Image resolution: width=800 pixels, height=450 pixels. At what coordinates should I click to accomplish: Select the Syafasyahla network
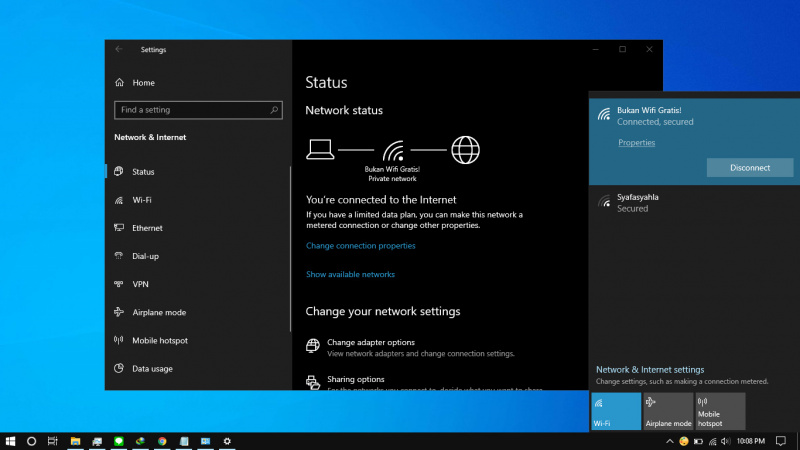(694, 203)
